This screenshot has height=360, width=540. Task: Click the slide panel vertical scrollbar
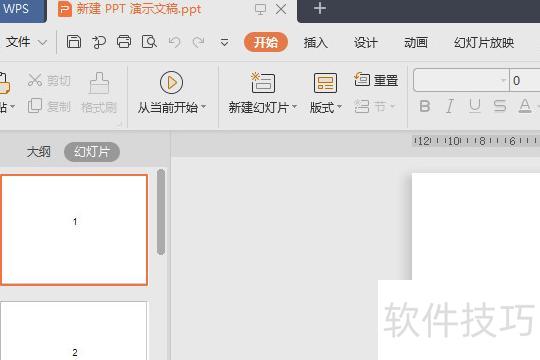[161, 212]
